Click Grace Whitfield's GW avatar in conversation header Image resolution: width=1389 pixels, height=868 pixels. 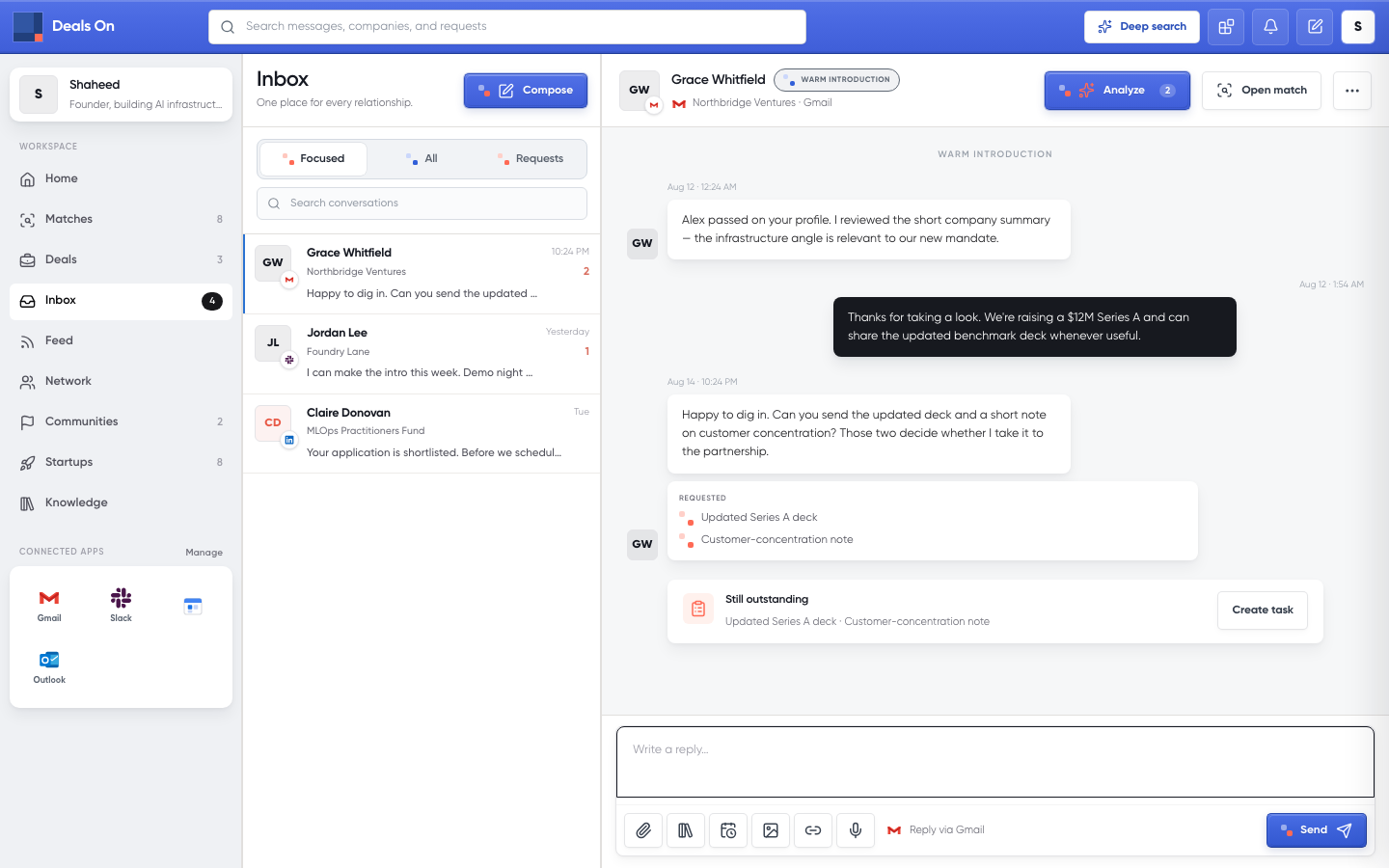point(640,90)
